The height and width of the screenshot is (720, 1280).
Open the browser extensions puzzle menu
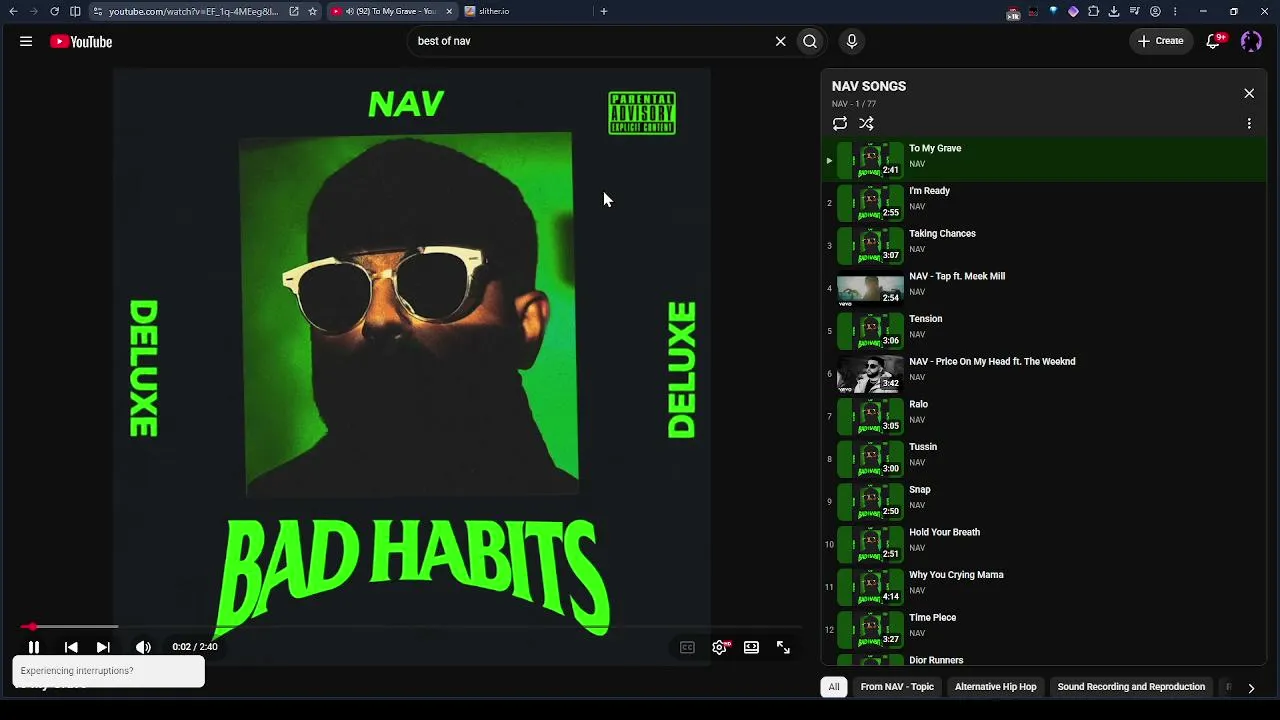point(1093,11)
